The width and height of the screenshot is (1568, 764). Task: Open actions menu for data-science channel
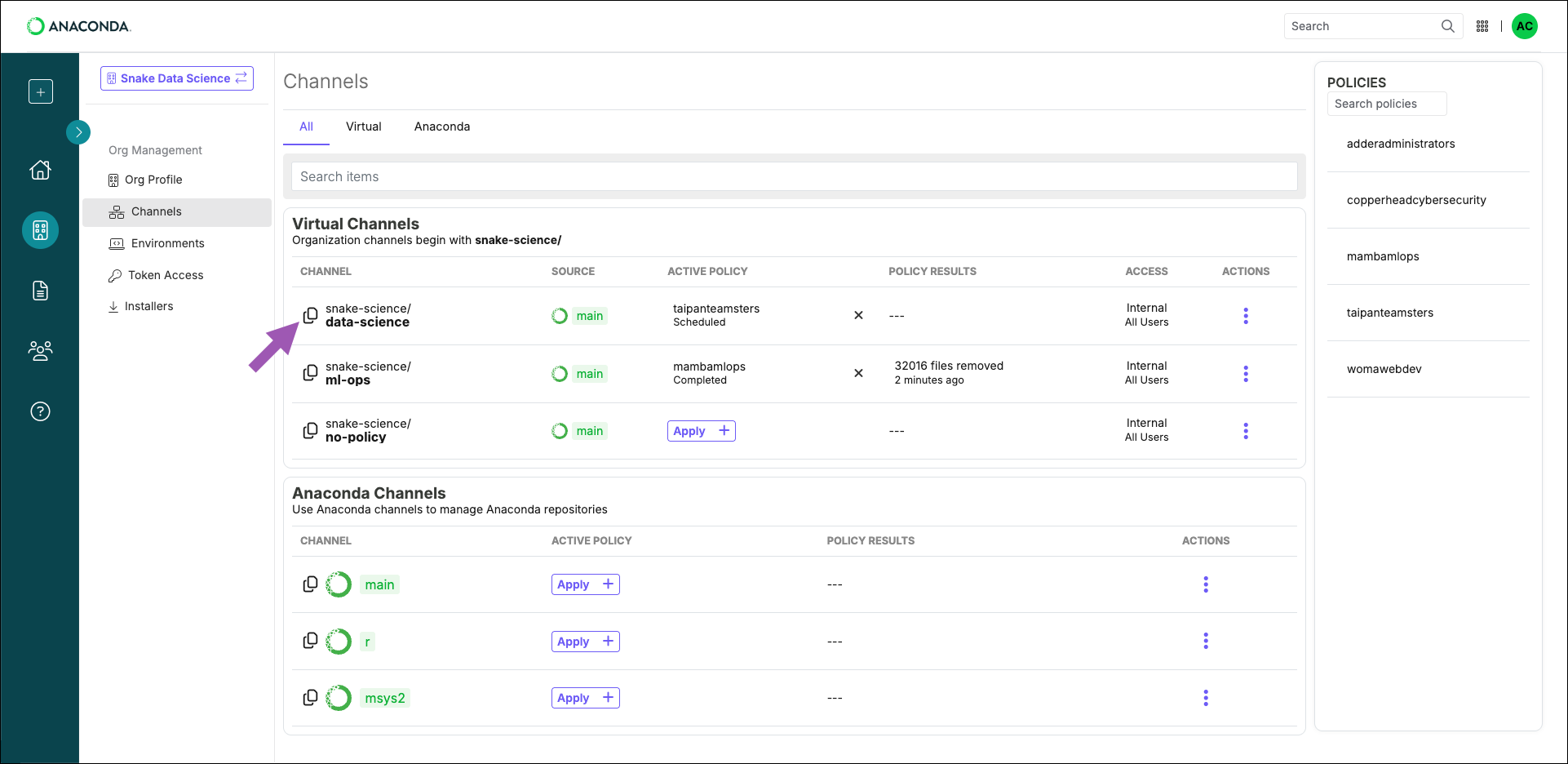[x=1246, y=316]
